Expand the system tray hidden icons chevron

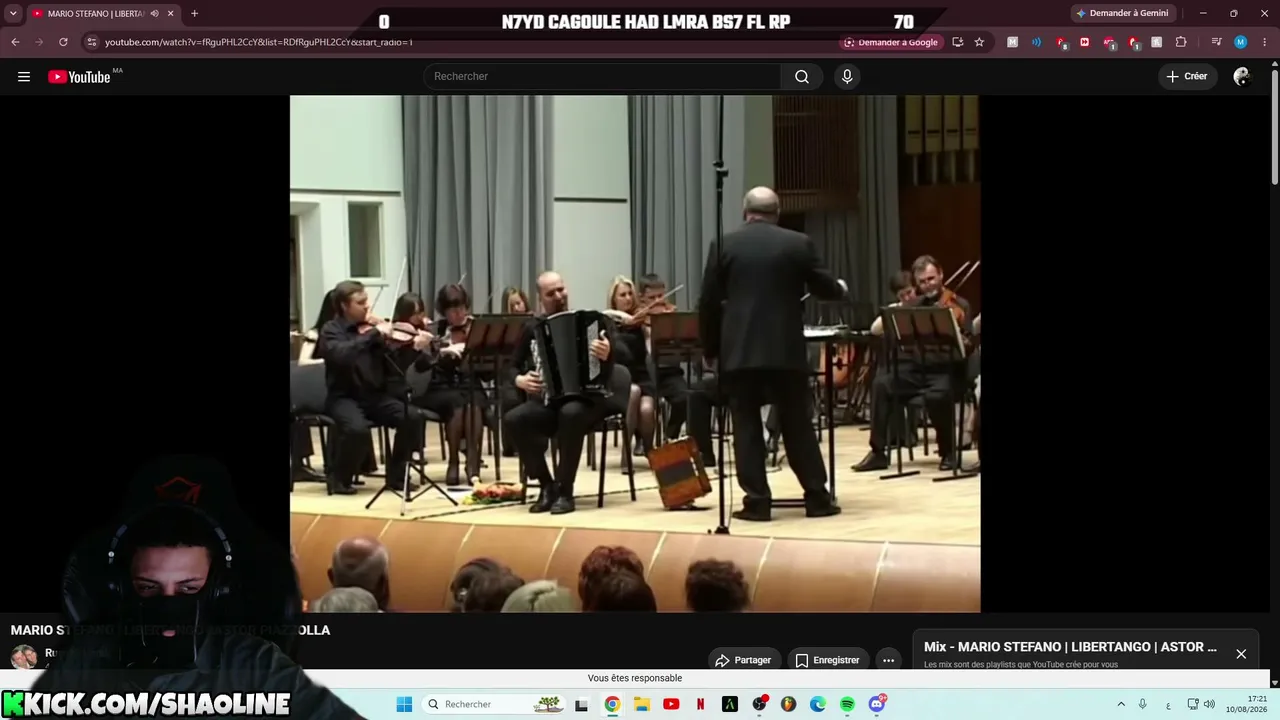tap(1121, 704)
